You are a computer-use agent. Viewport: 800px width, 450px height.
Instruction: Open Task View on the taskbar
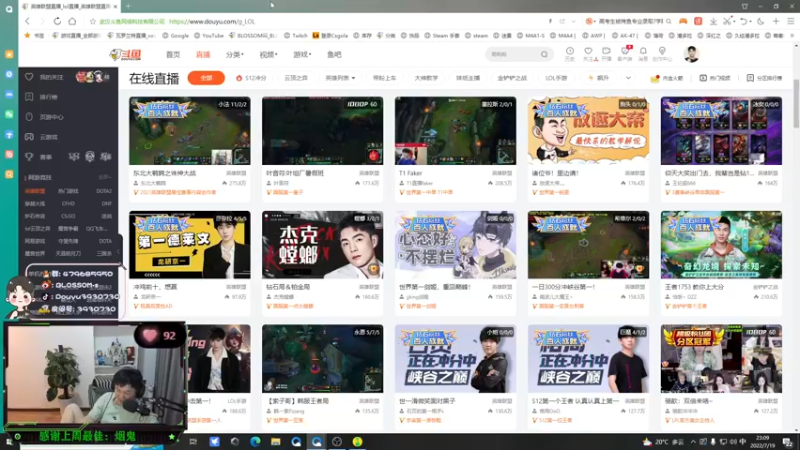pyautogui.click(x=193, y=441)
